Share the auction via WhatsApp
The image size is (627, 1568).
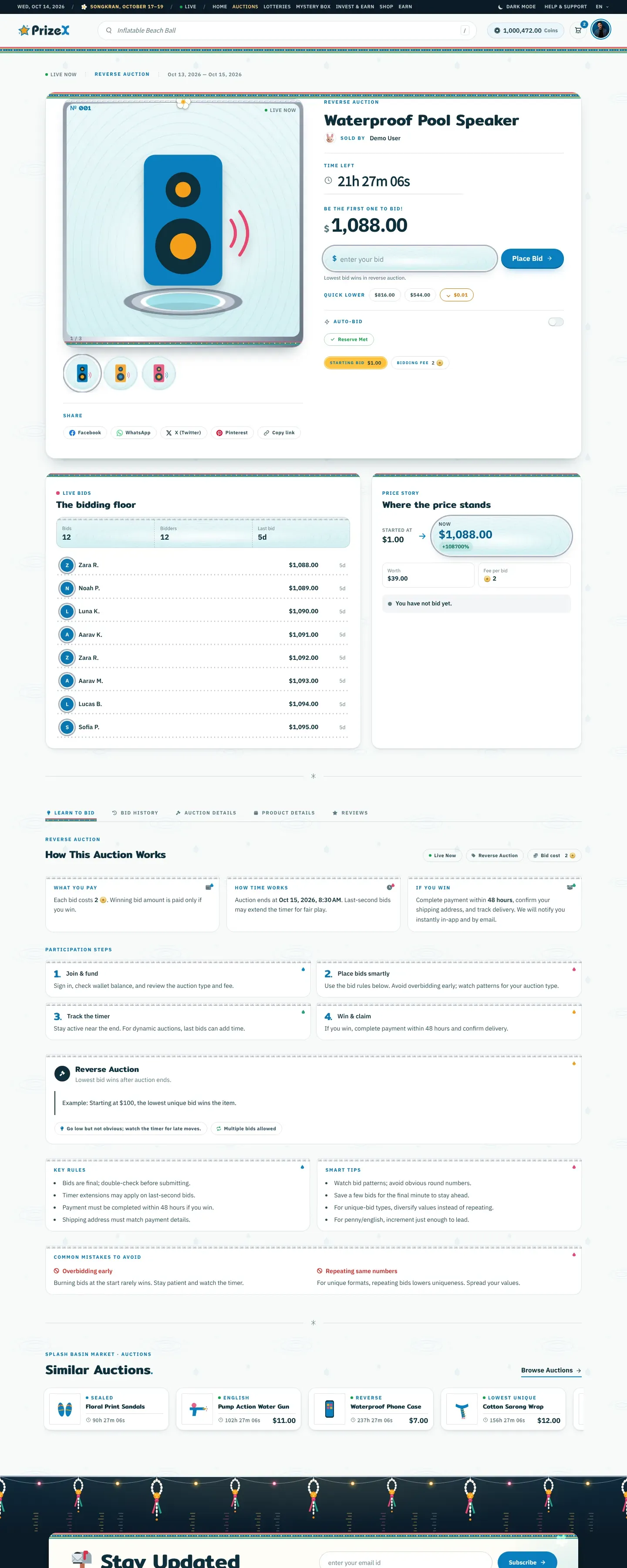(x=133, y=433)
